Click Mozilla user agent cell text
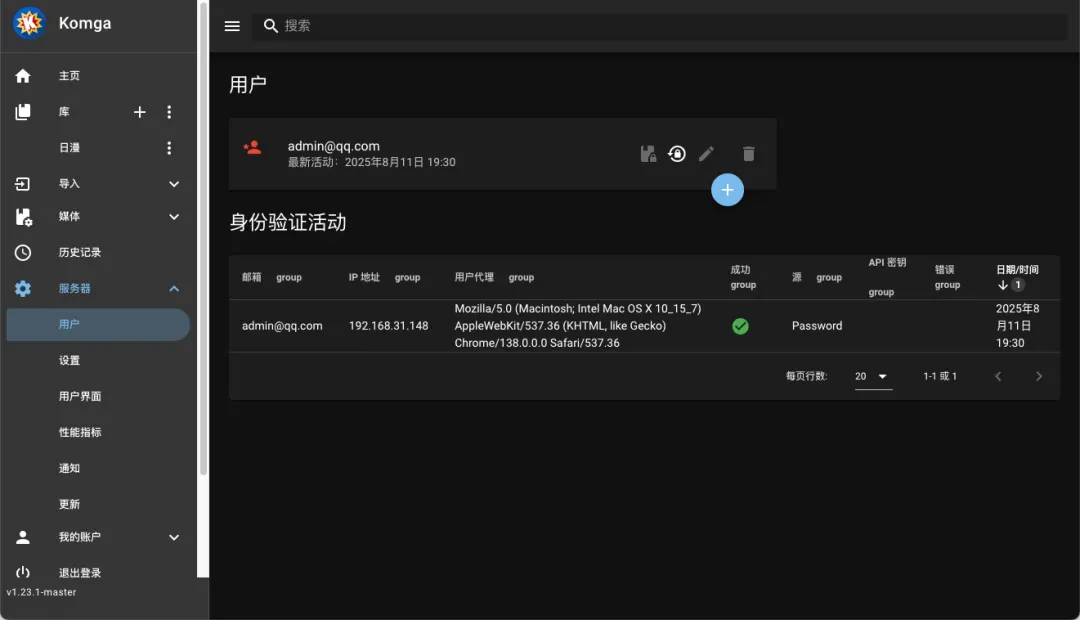1080x620 pixels. pos(578,326)
